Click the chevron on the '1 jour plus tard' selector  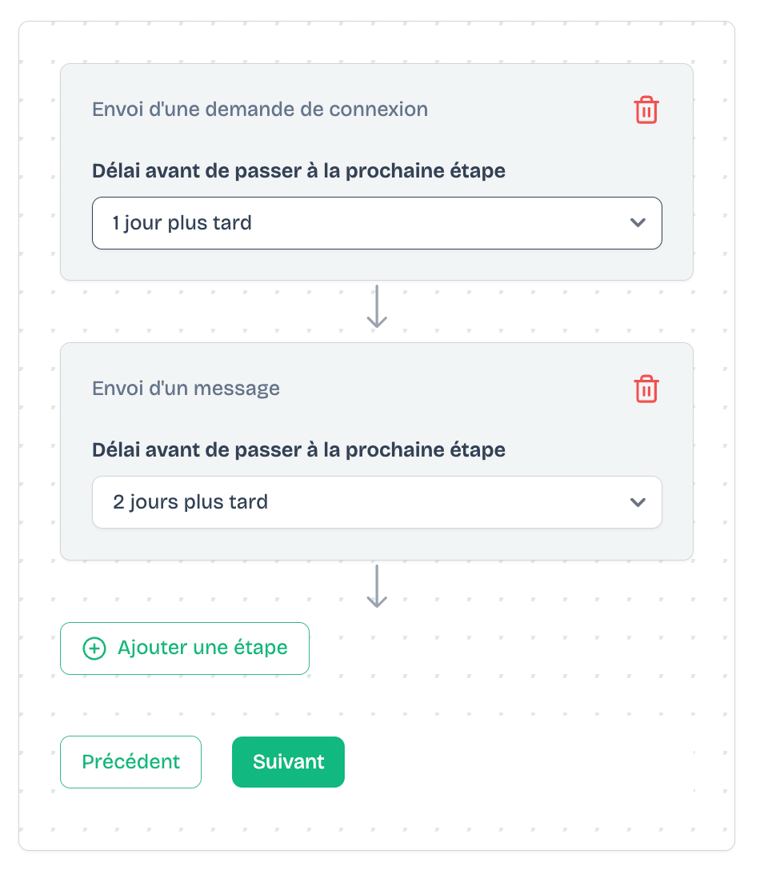638,223
